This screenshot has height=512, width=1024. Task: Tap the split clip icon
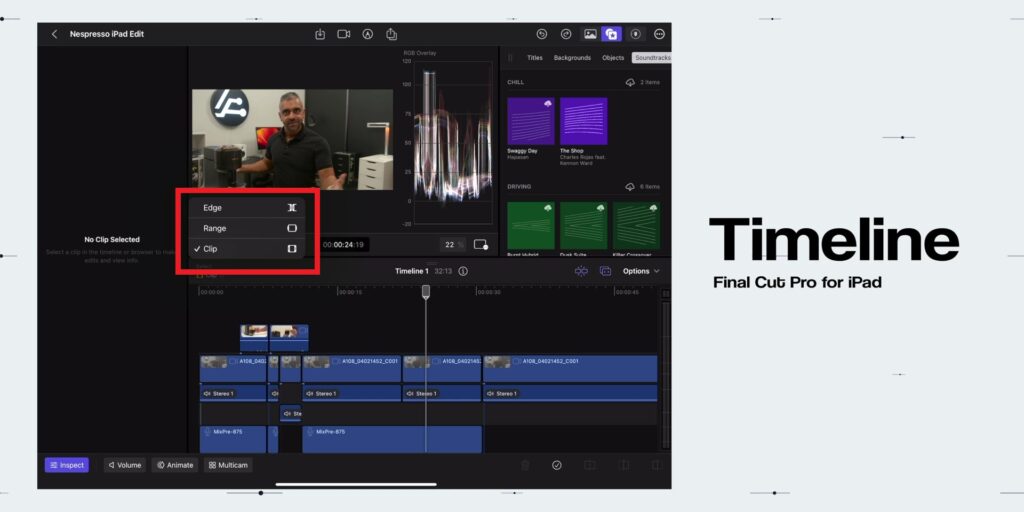click(590, 465)
